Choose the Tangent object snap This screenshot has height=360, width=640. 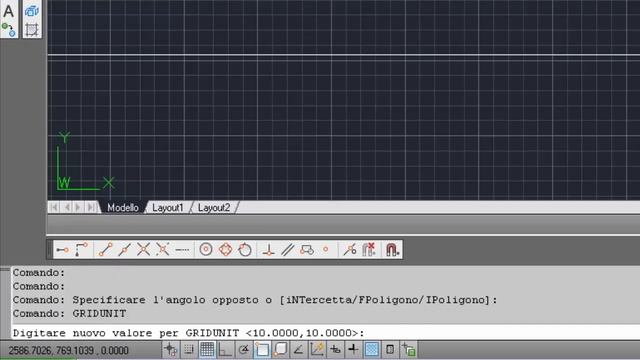245,249
